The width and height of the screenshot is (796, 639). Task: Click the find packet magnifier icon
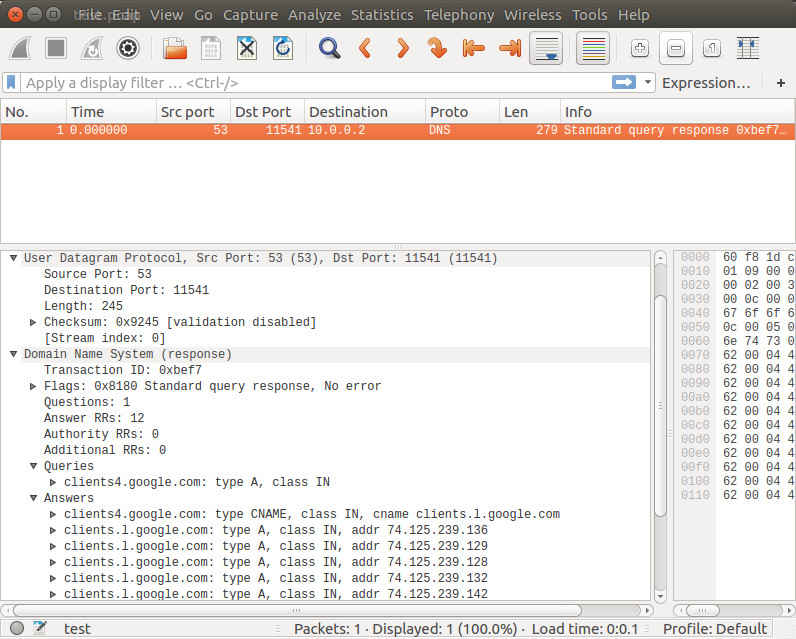[329, 48]
